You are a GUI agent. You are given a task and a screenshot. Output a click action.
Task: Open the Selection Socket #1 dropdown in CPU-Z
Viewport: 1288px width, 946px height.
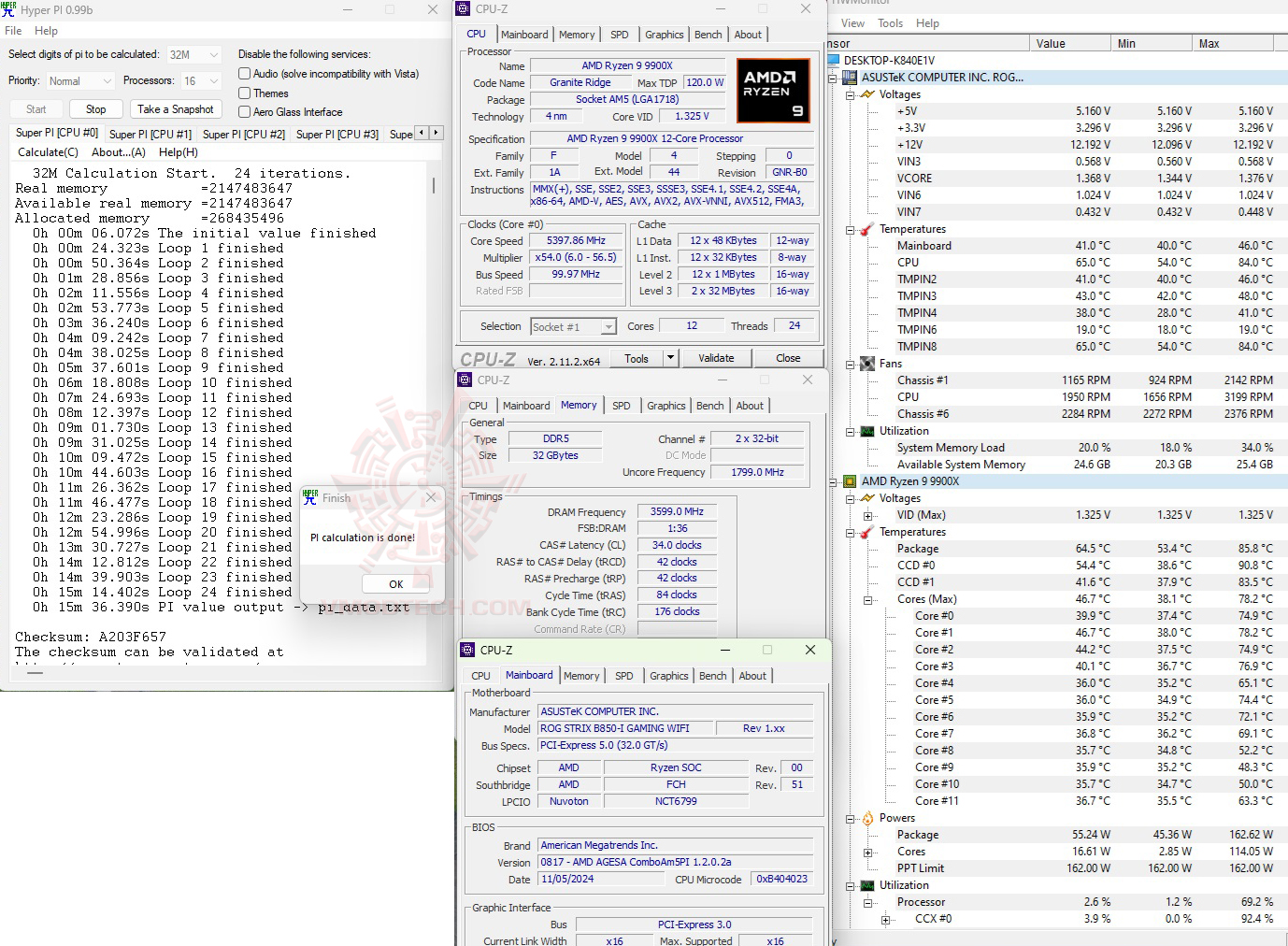pyautogui.click(x=574, y=326)
